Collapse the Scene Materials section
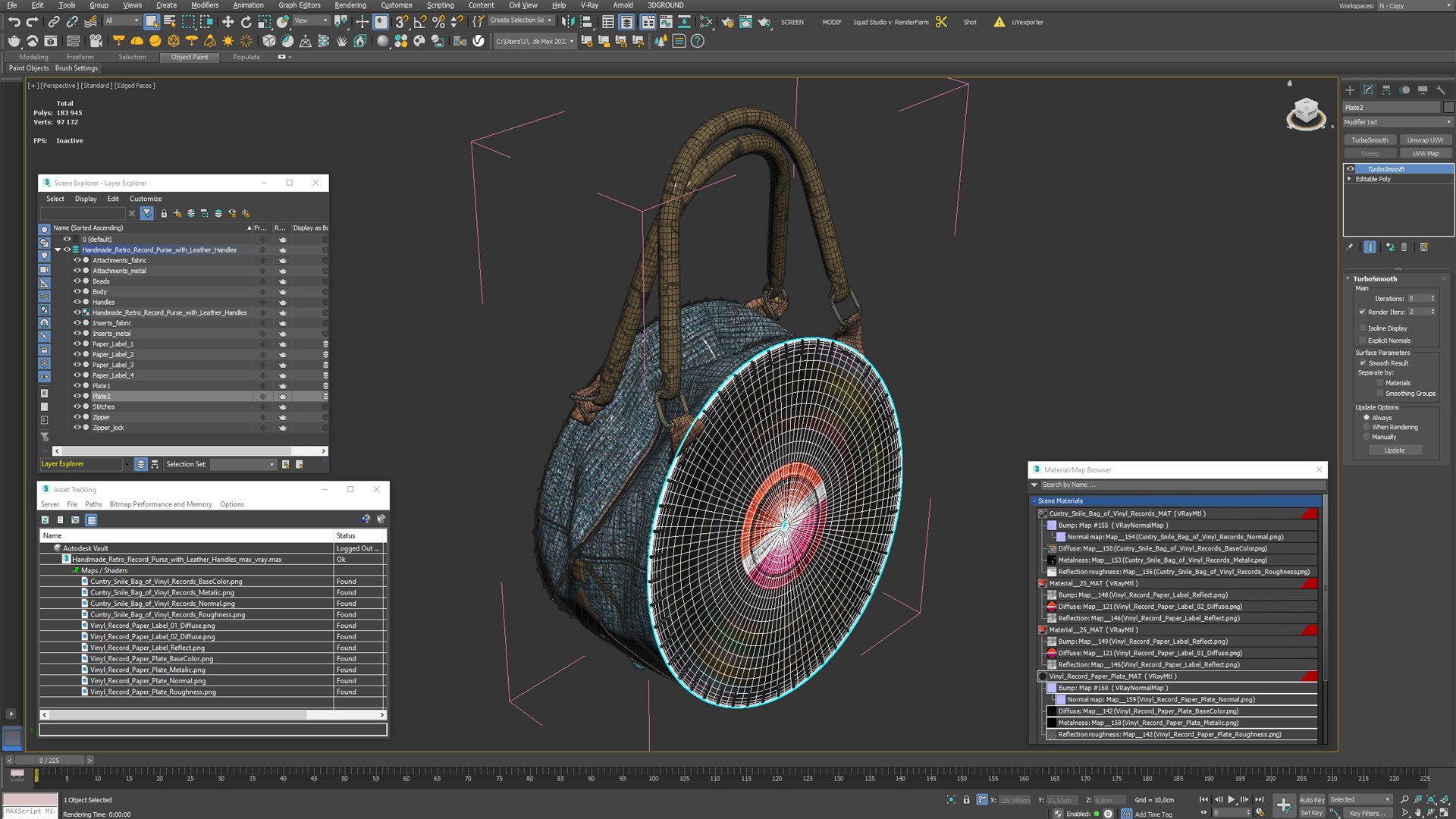This screenshot has height=819, width=1456. [1034, 501]
